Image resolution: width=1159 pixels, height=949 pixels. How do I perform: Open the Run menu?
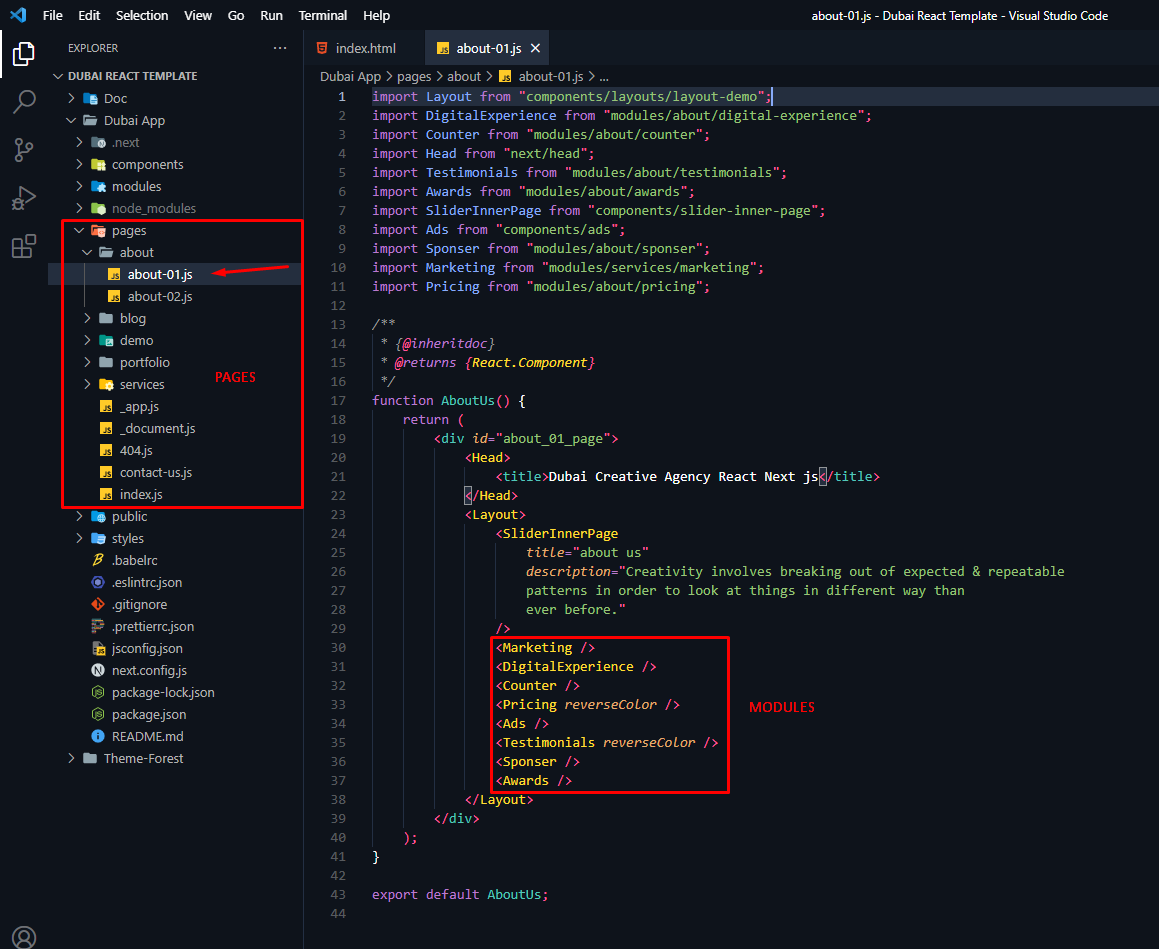pos(271,16)
